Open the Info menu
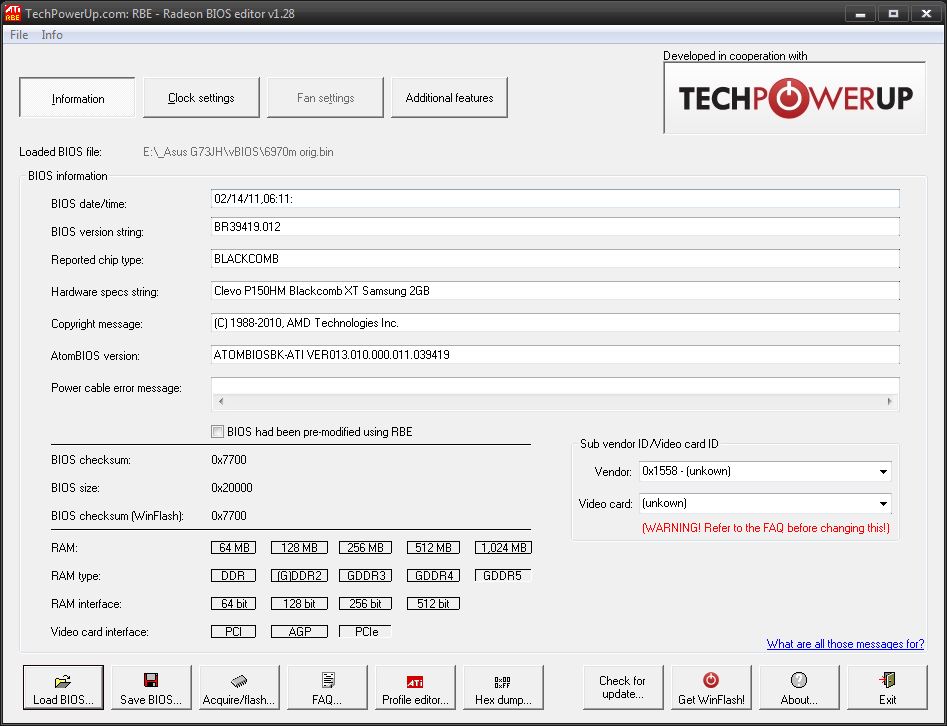This screenshot has height=726, width=947. (x=52, y=34)
